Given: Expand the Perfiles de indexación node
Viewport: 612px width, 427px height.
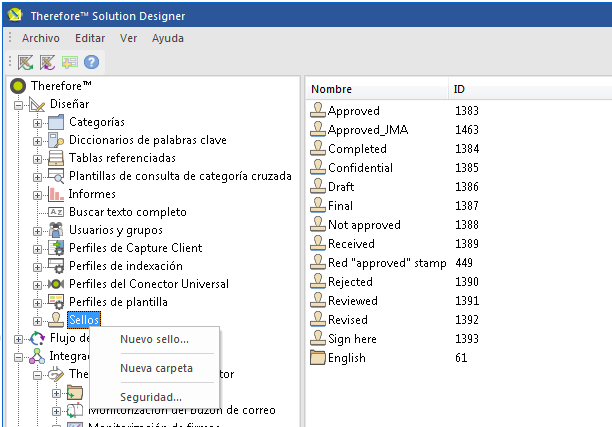Looking at the screenshot, I should click(38, 266).
